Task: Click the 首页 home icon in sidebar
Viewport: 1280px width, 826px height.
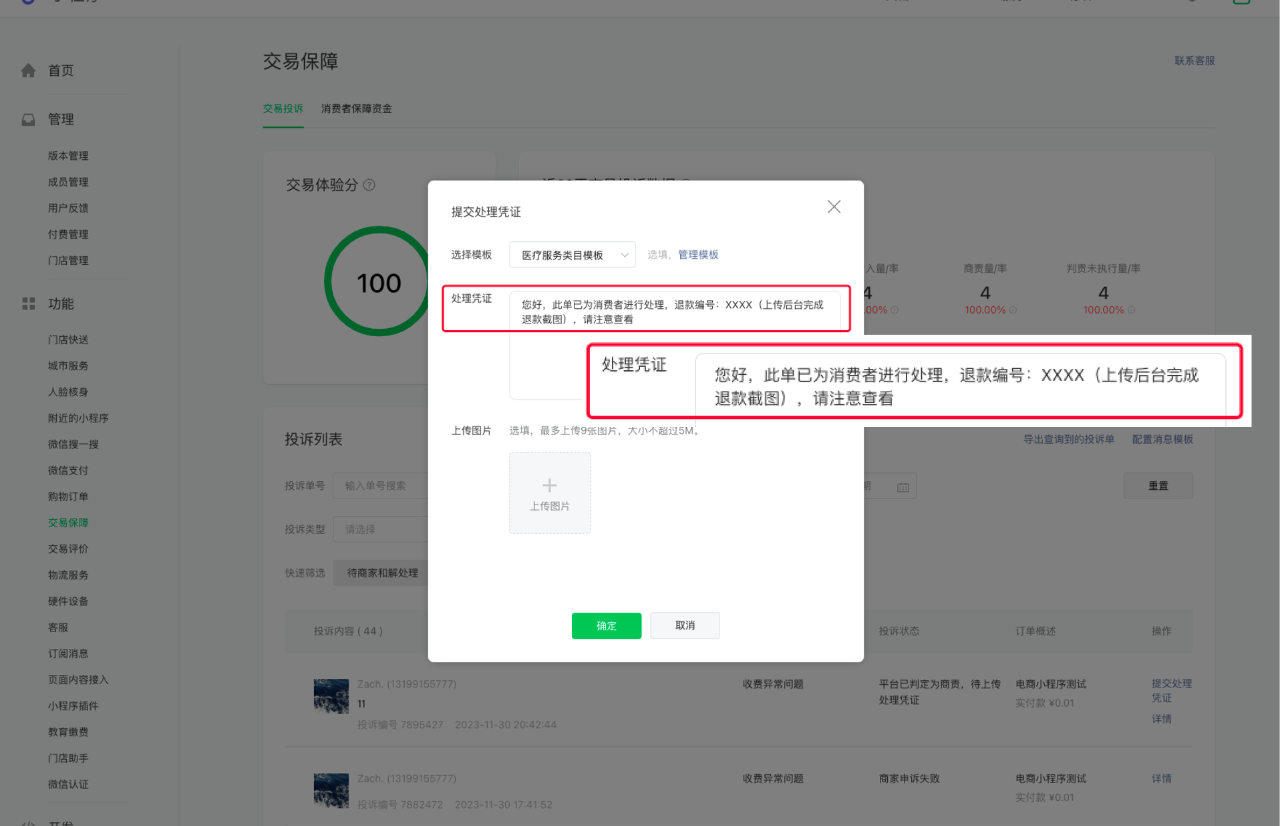Action: pyautogui.click(x=29, y=71)
